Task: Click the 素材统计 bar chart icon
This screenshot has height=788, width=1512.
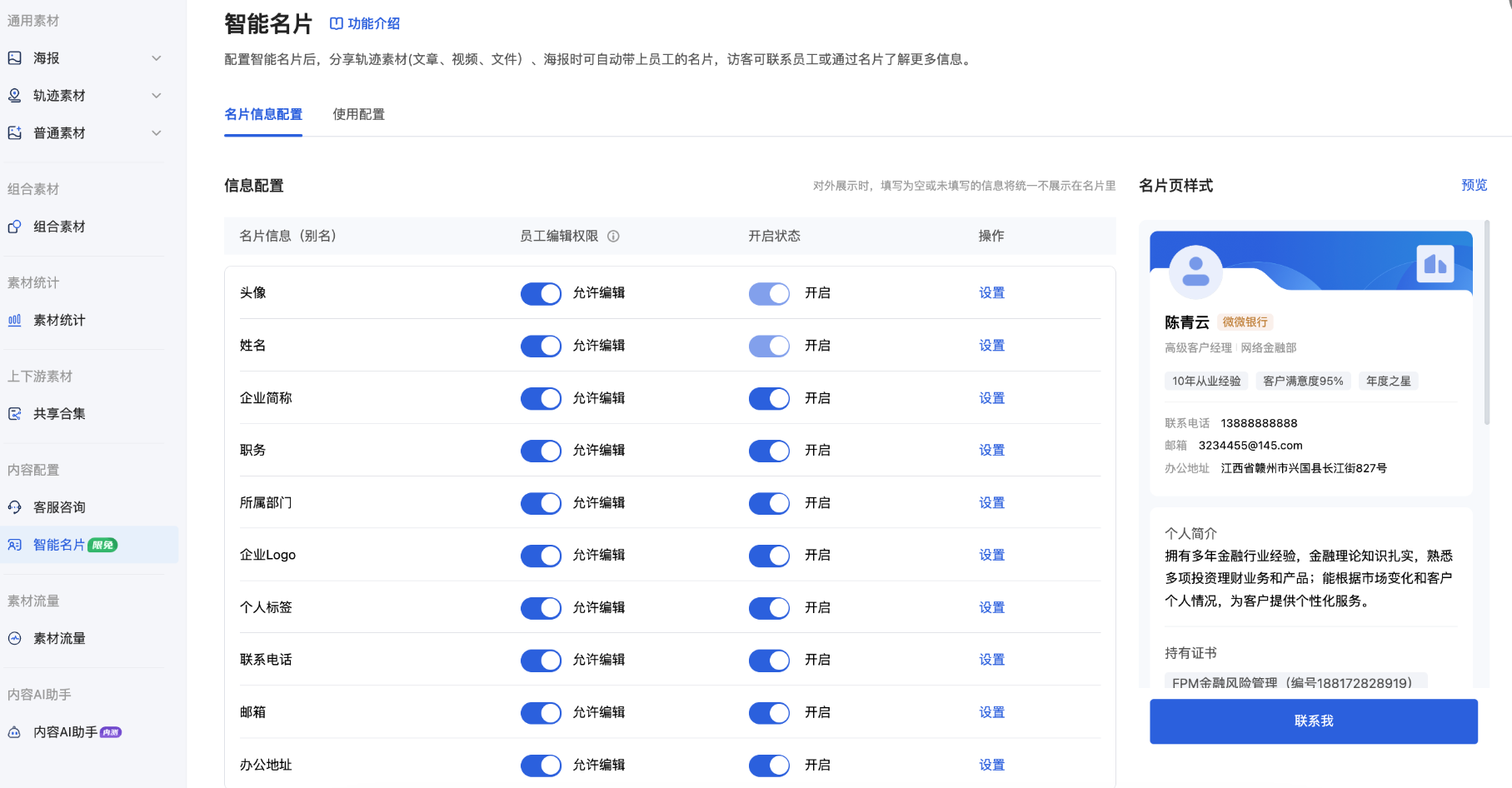Action: [x=15, y=320]
